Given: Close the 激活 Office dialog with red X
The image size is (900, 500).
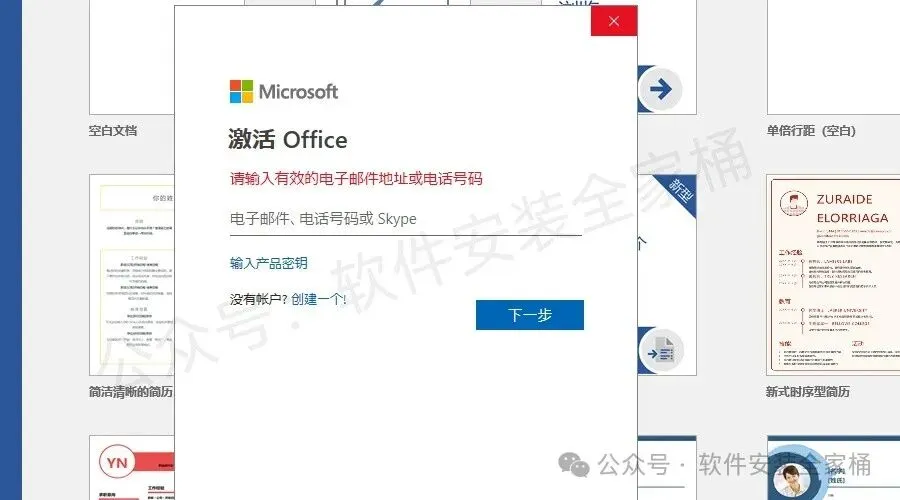Looking at the screenshot, I should tap(614, 21).
